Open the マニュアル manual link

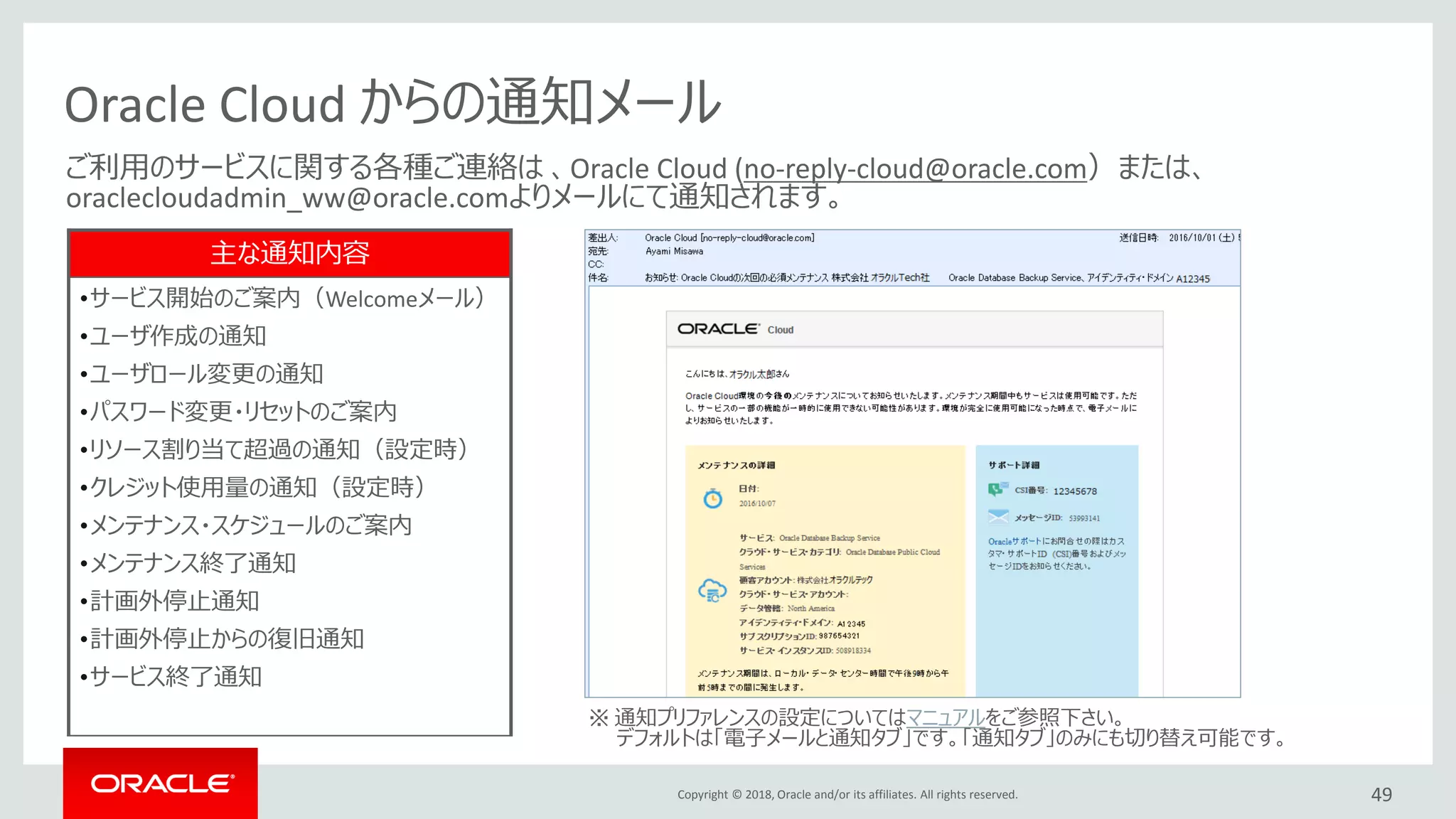[946, 717]
